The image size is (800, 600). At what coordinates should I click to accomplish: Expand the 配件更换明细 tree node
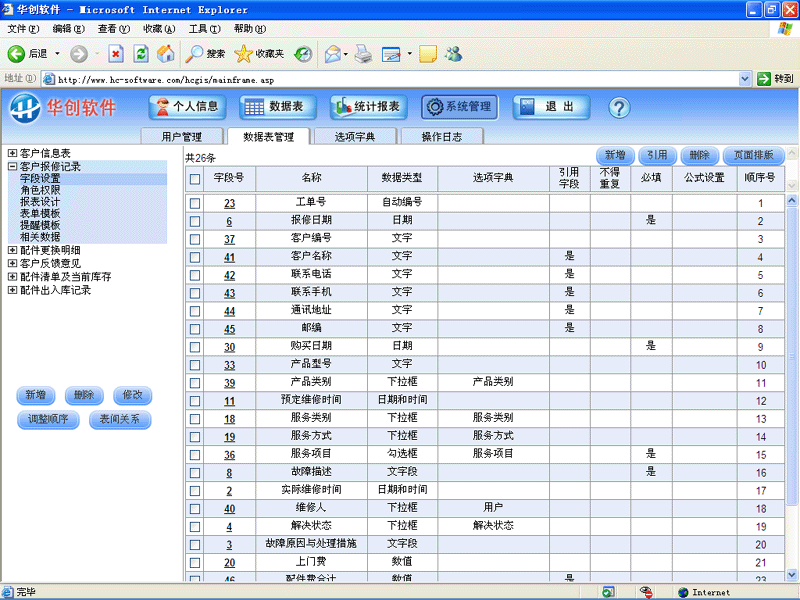pos(12,249)
